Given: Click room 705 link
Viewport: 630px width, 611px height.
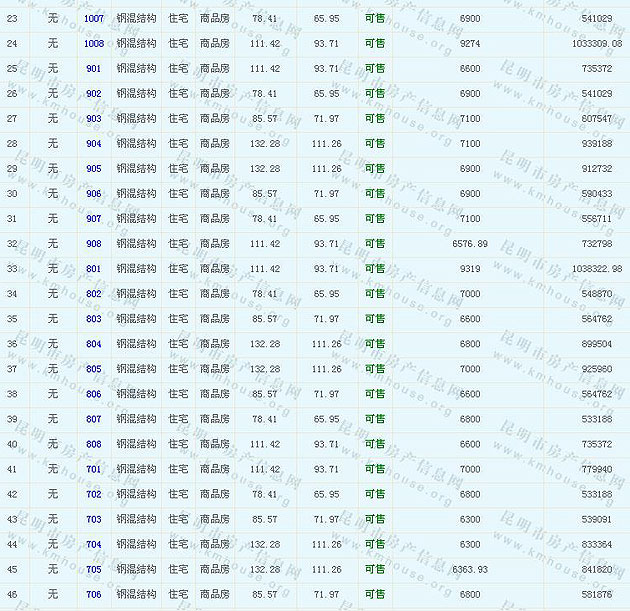Looking at the screenshot, I should click(93, 569).
